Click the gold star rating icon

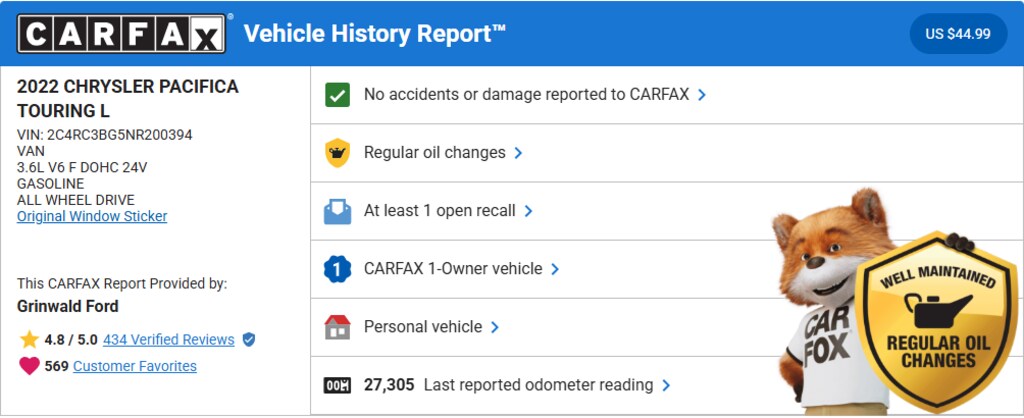[x=29, y=340]
